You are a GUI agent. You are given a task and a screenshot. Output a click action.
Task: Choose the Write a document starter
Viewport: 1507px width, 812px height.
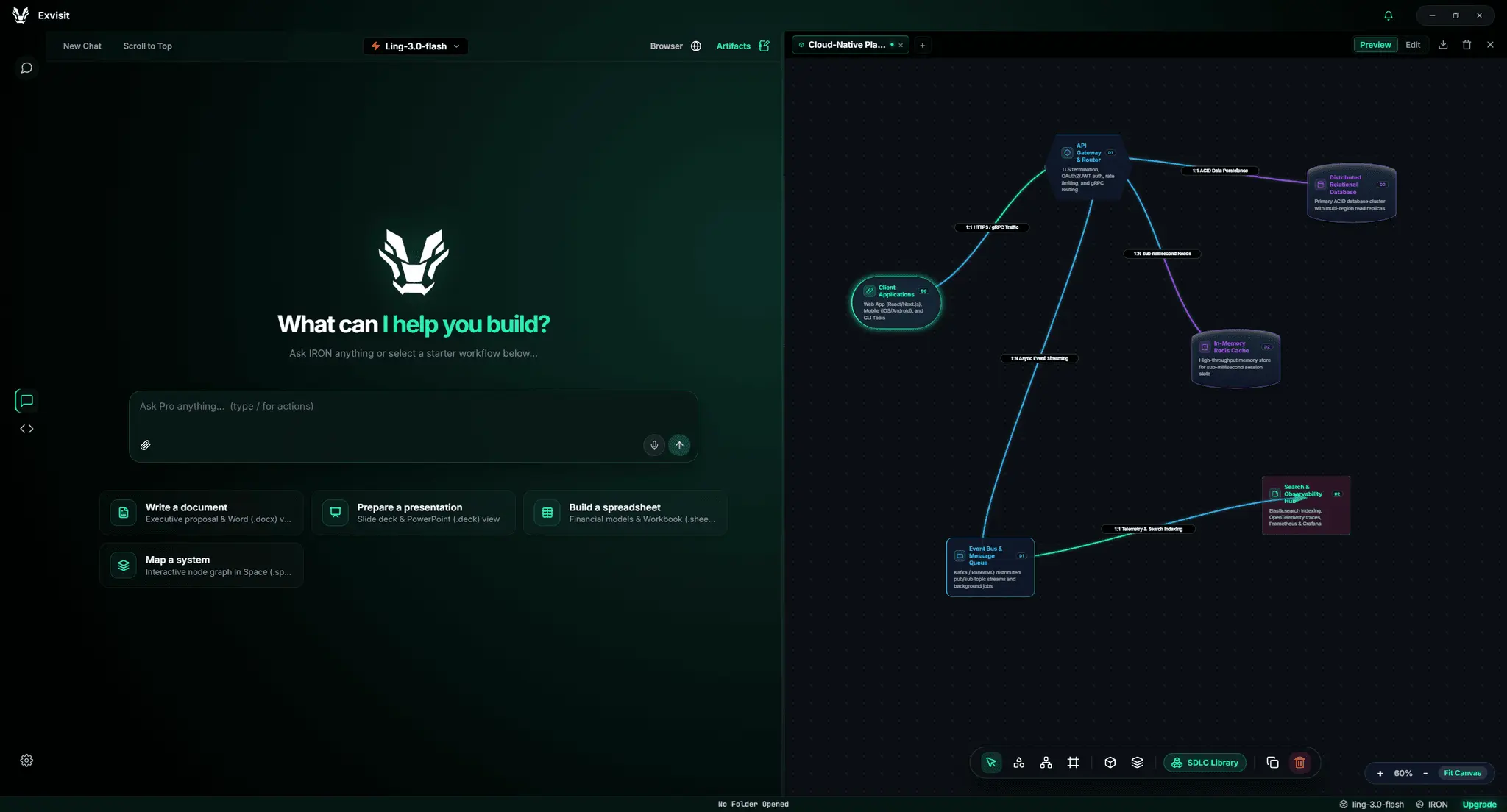[x=202, y=513]
